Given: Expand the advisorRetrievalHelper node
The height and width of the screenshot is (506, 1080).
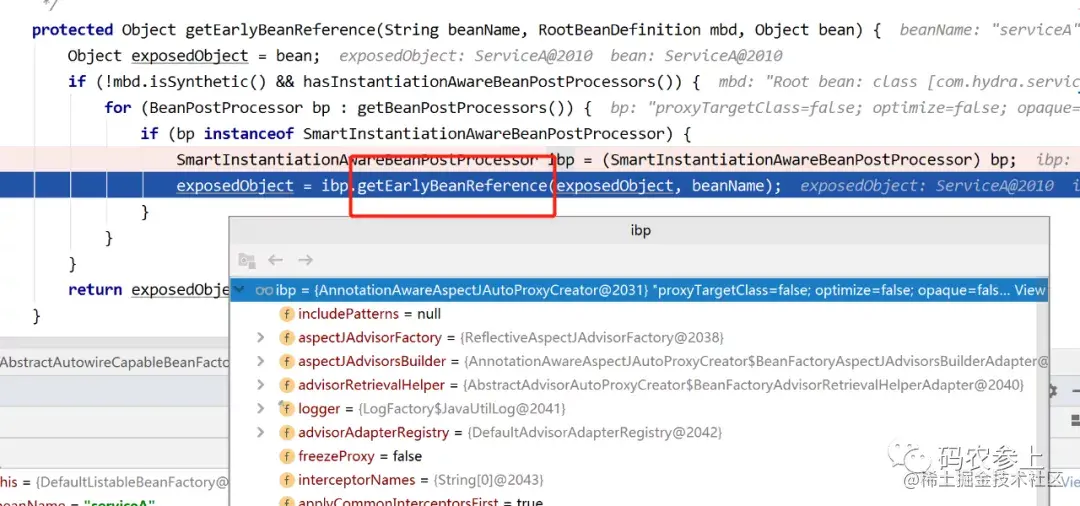Looking at the screenshot, I should (x=260, y=385).
